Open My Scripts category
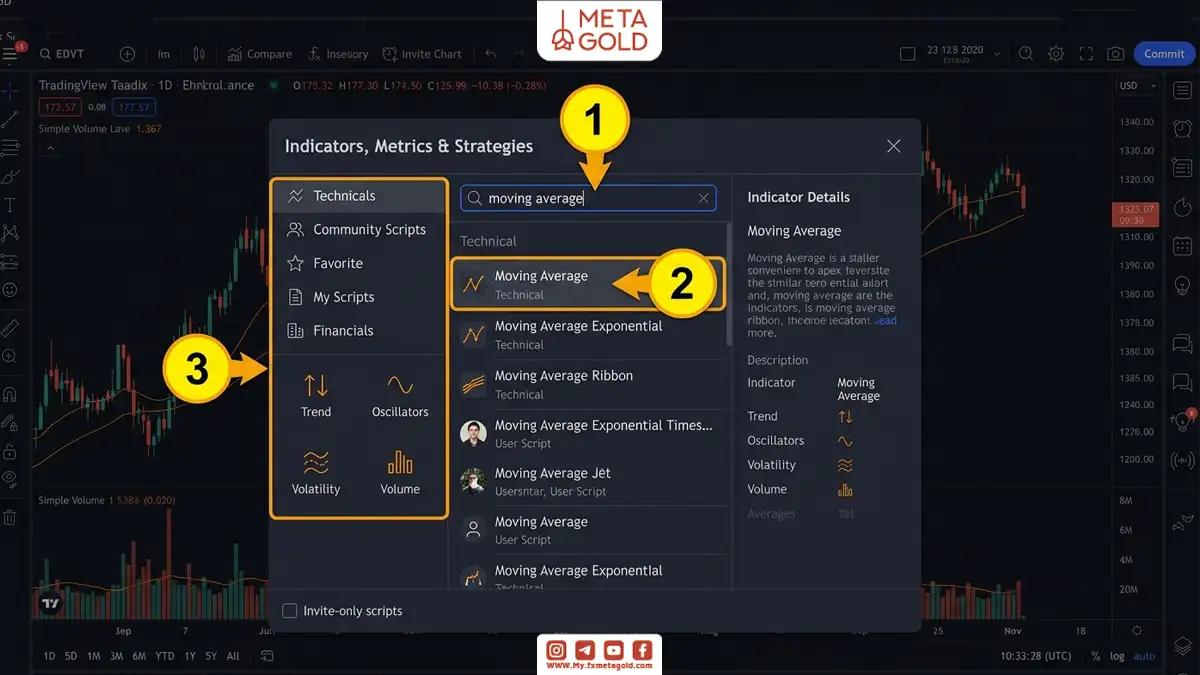The height and width of the screenshot is (675, 1200). point(360,297)
